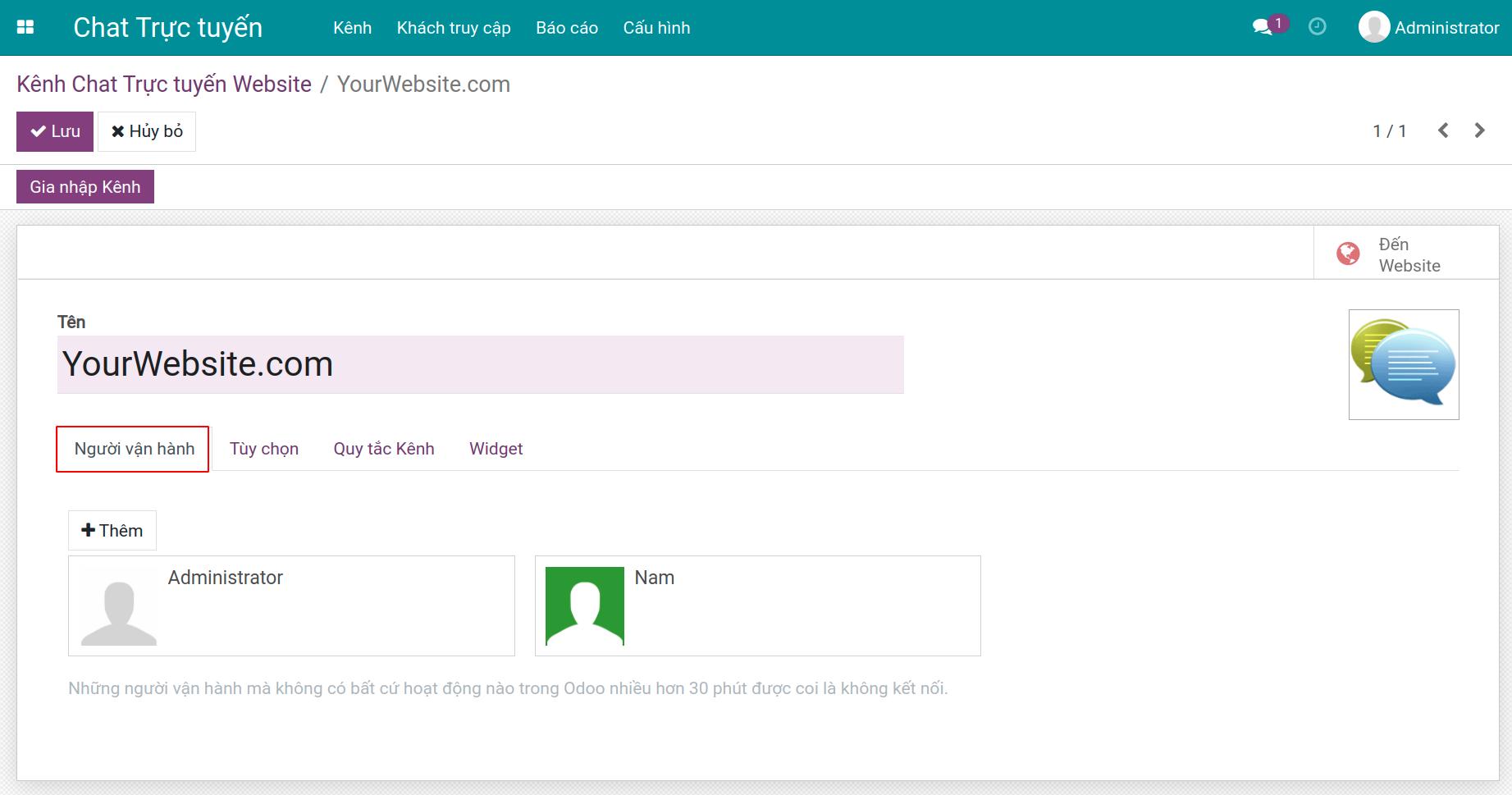
Task: Click the channel chat bubbles image
Action: [1403, 364]
